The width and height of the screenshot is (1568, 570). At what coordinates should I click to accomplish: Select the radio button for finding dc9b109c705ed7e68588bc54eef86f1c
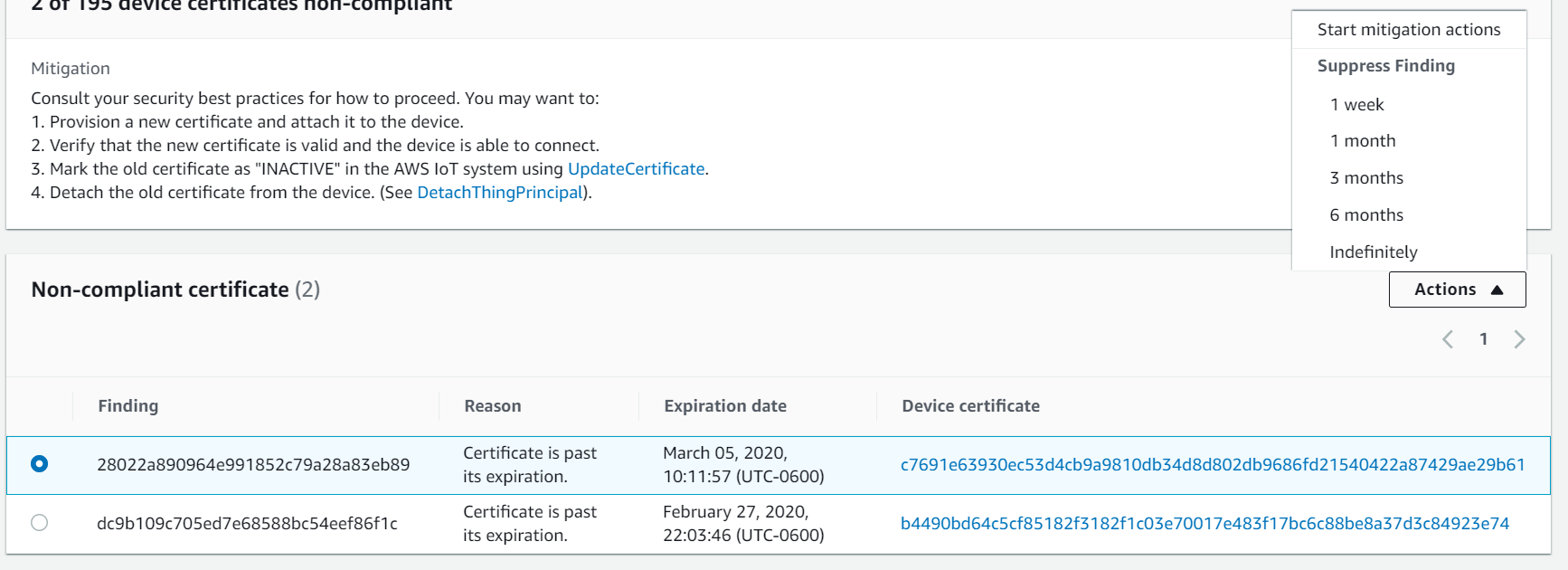point(40,523)
